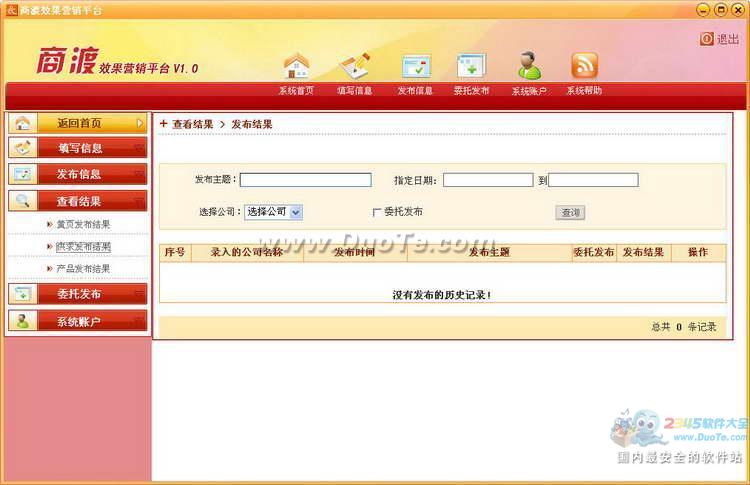The height and width of the screenshot is (485, 750).
Task: Select the 供求发布结果 sidebar item
Action: coord(83,246)
